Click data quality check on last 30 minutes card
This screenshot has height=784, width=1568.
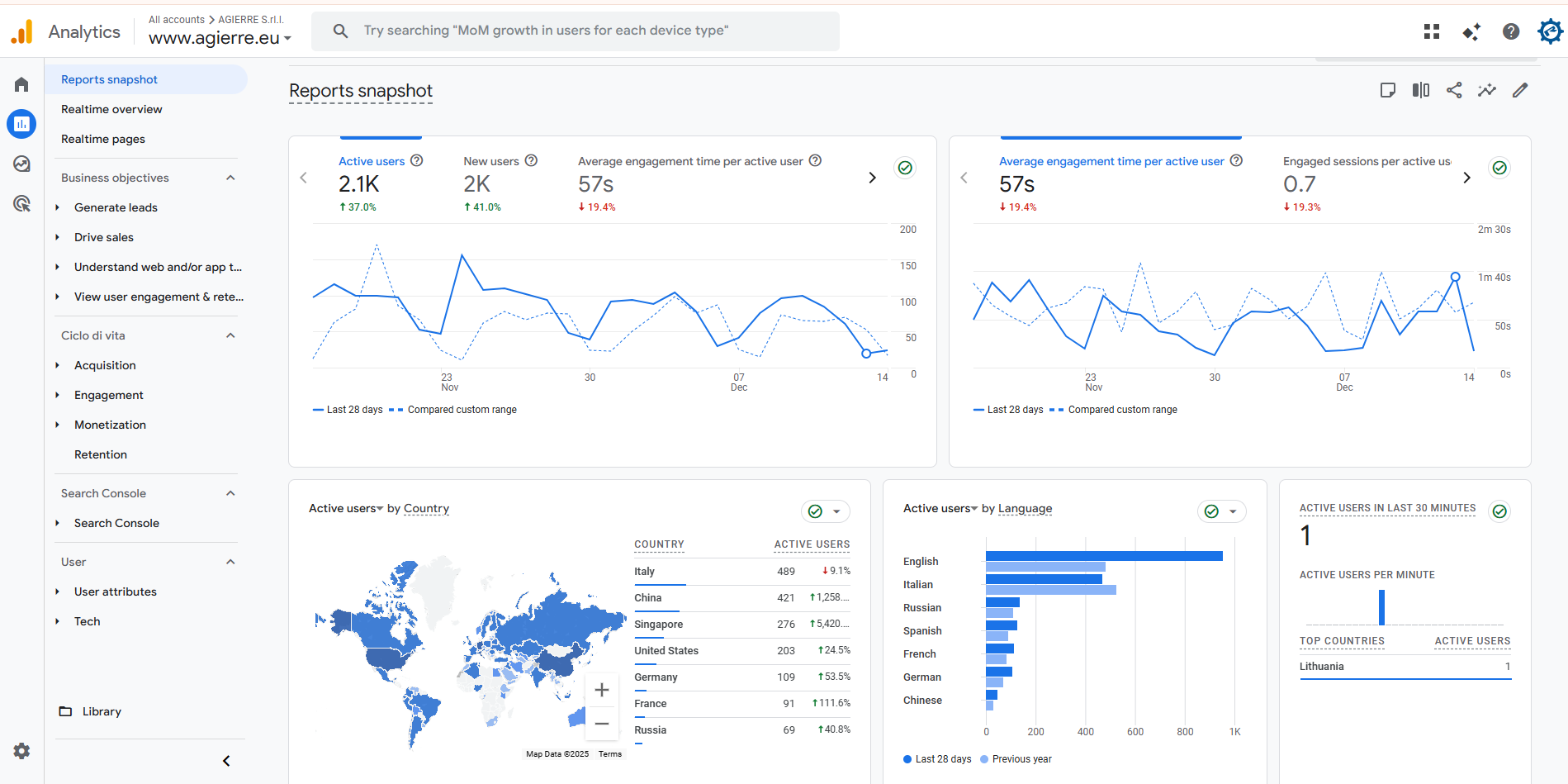pyautogui.click(x=1499, y=511)
